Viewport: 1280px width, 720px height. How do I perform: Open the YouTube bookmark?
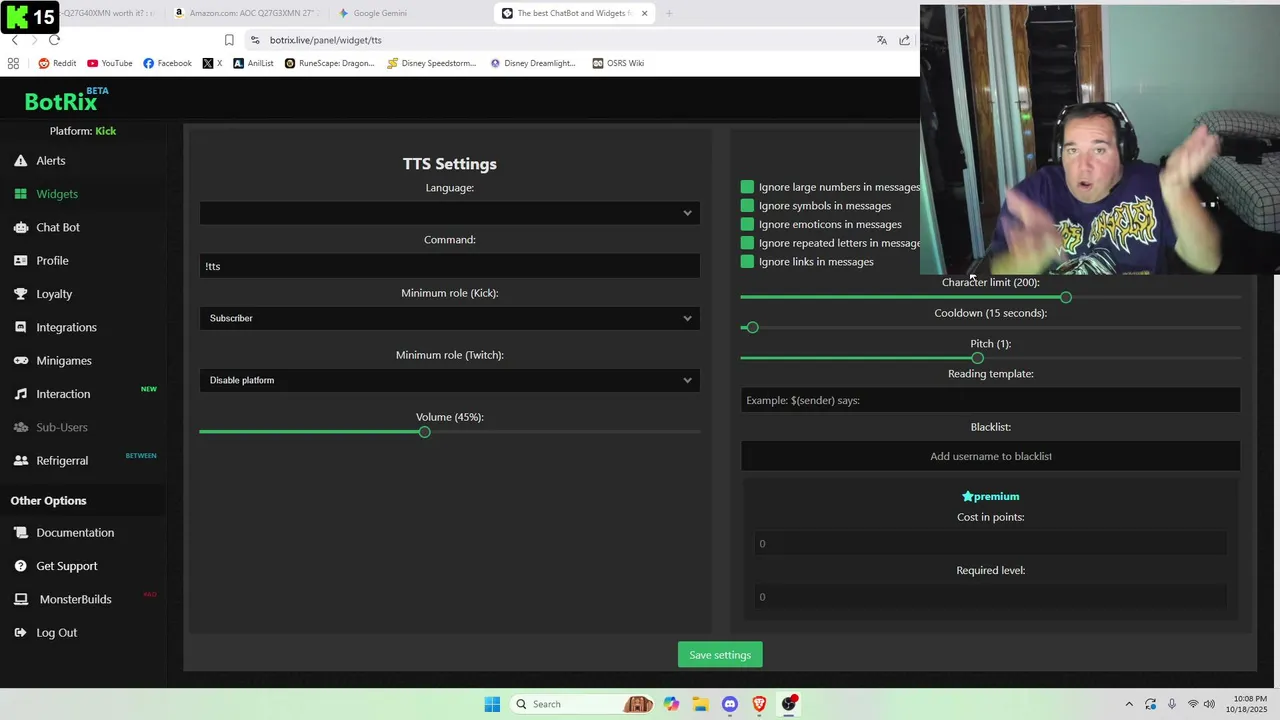(x=109, y=63)
